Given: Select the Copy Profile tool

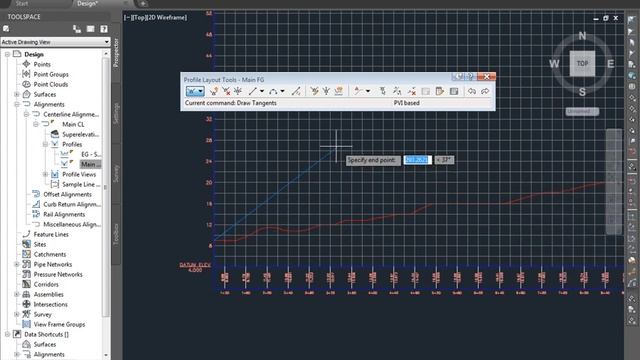Looking at the screenshot, I should point(338,91).
